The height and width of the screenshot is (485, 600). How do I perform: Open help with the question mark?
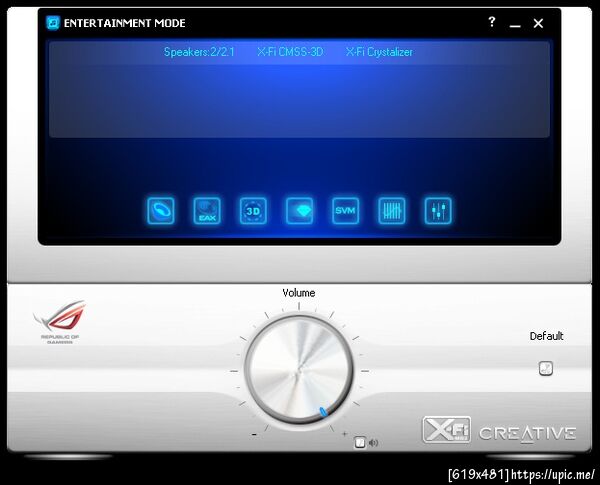(x=492, y=22)
